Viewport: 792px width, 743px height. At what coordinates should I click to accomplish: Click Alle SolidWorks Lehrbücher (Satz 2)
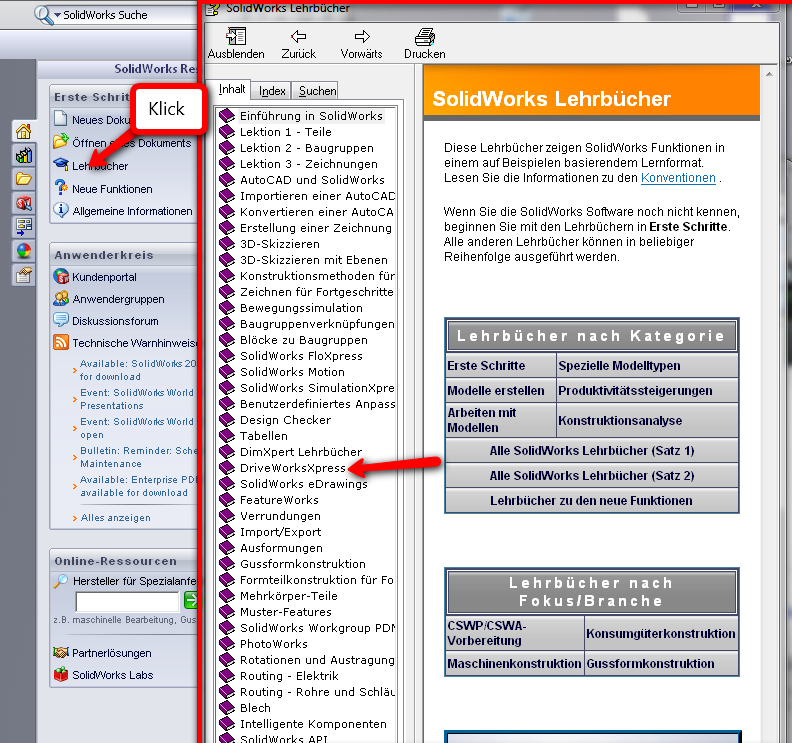591,476
